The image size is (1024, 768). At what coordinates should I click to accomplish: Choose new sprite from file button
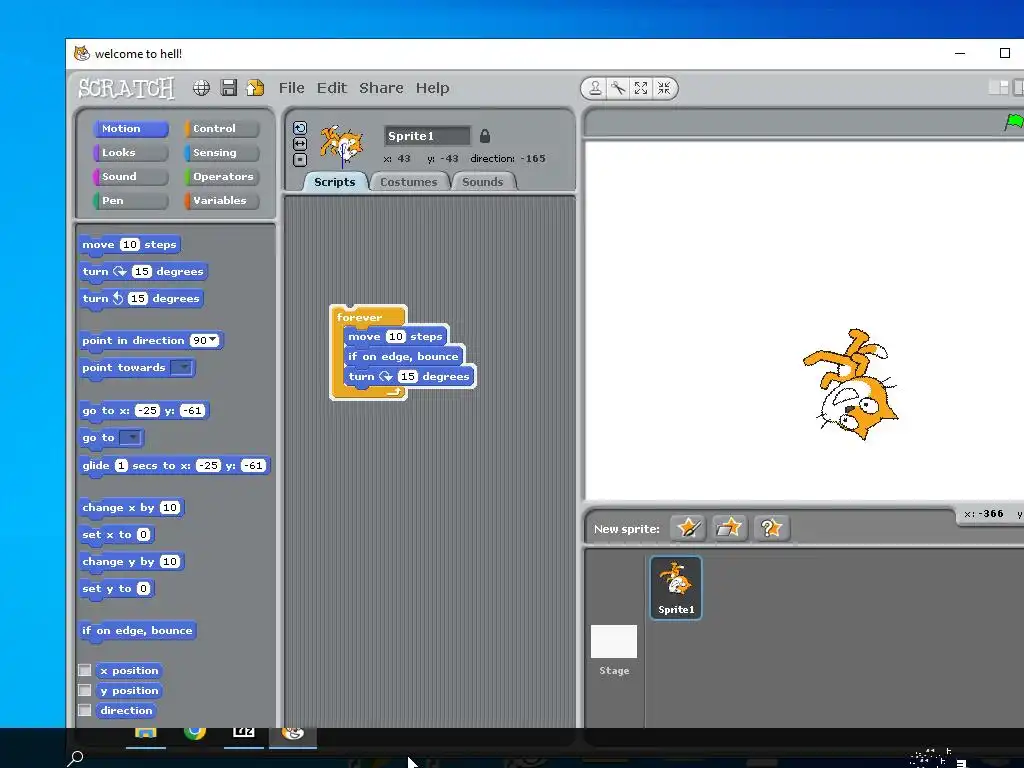tap(729, 528)
